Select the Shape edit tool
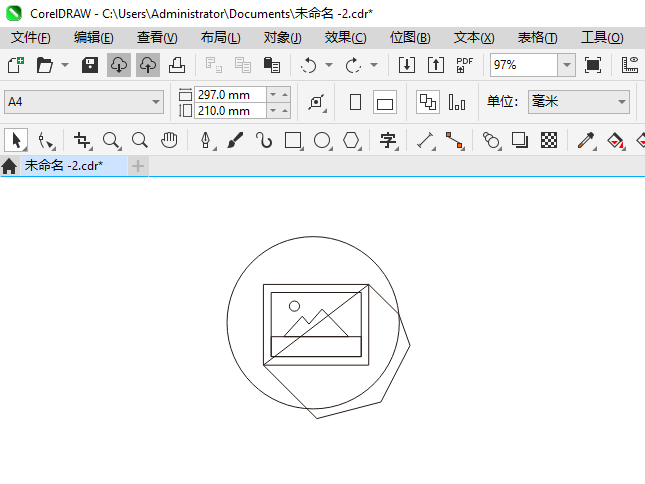This screenshot has width=645, height=484. 45,141
